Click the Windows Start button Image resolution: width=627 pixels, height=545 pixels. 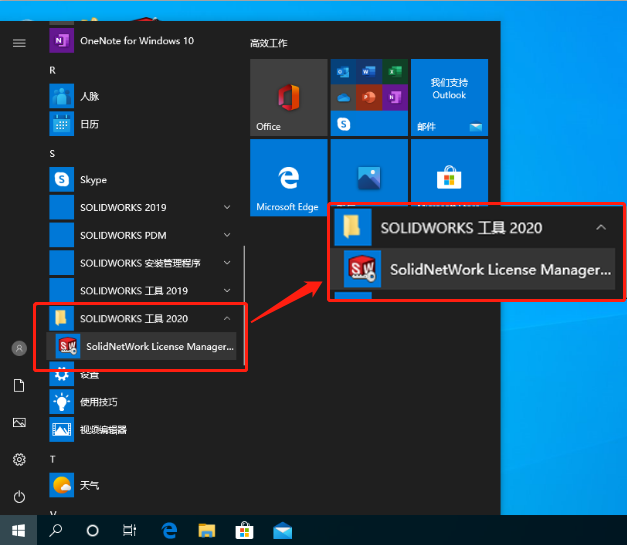pyautogui.click(x=18, y=530)
